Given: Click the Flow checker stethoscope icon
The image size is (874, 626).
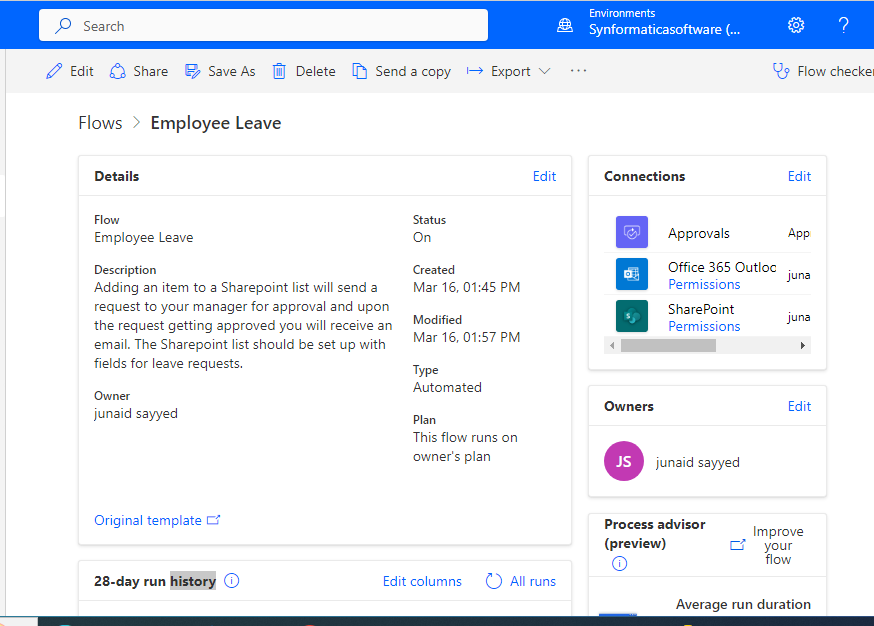Looking at the screenshot, I should [x=781, y=71].
